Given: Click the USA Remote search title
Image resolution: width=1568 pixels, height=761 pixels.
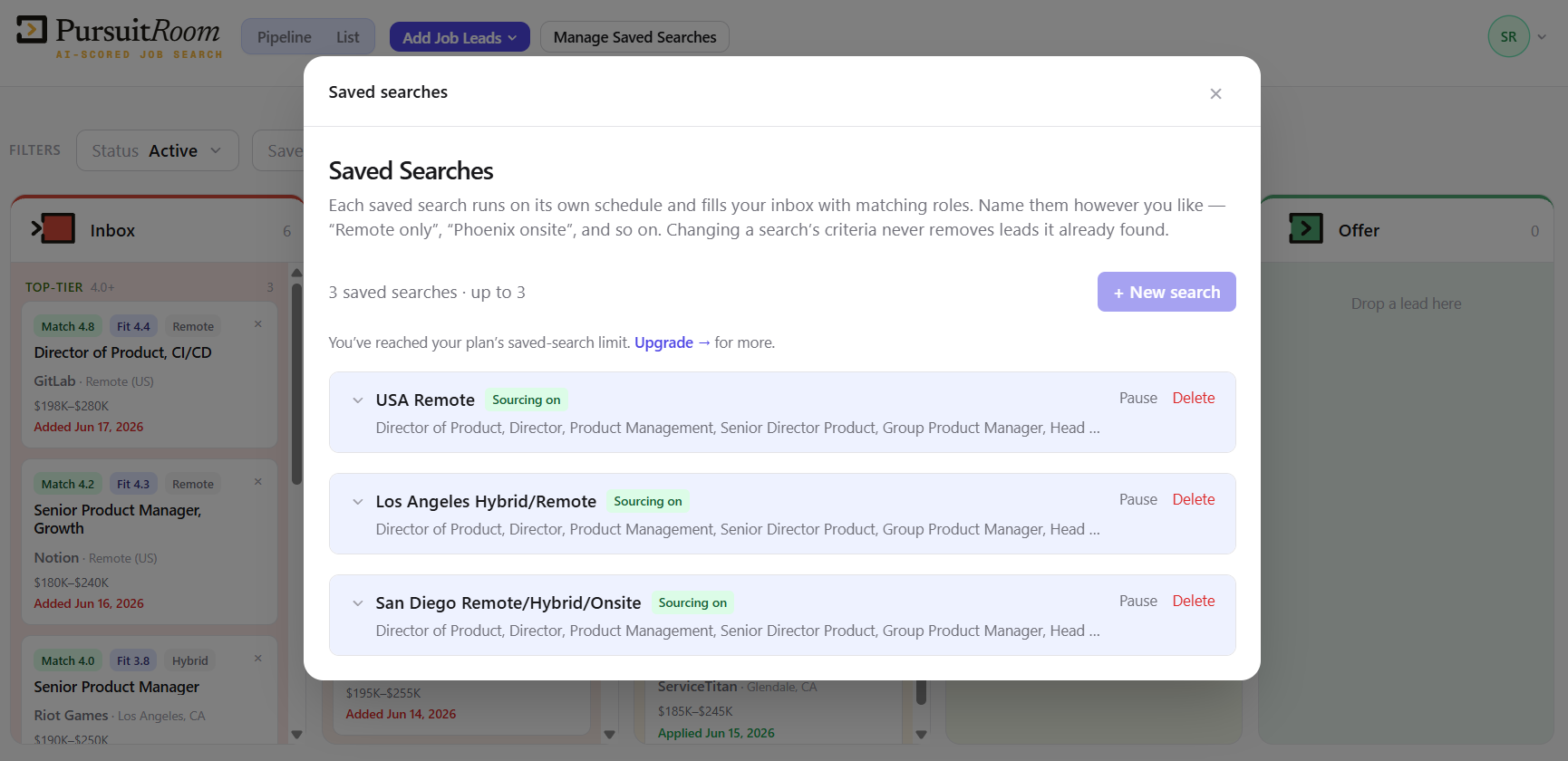Looking at the screenshot, I should 425,400.
